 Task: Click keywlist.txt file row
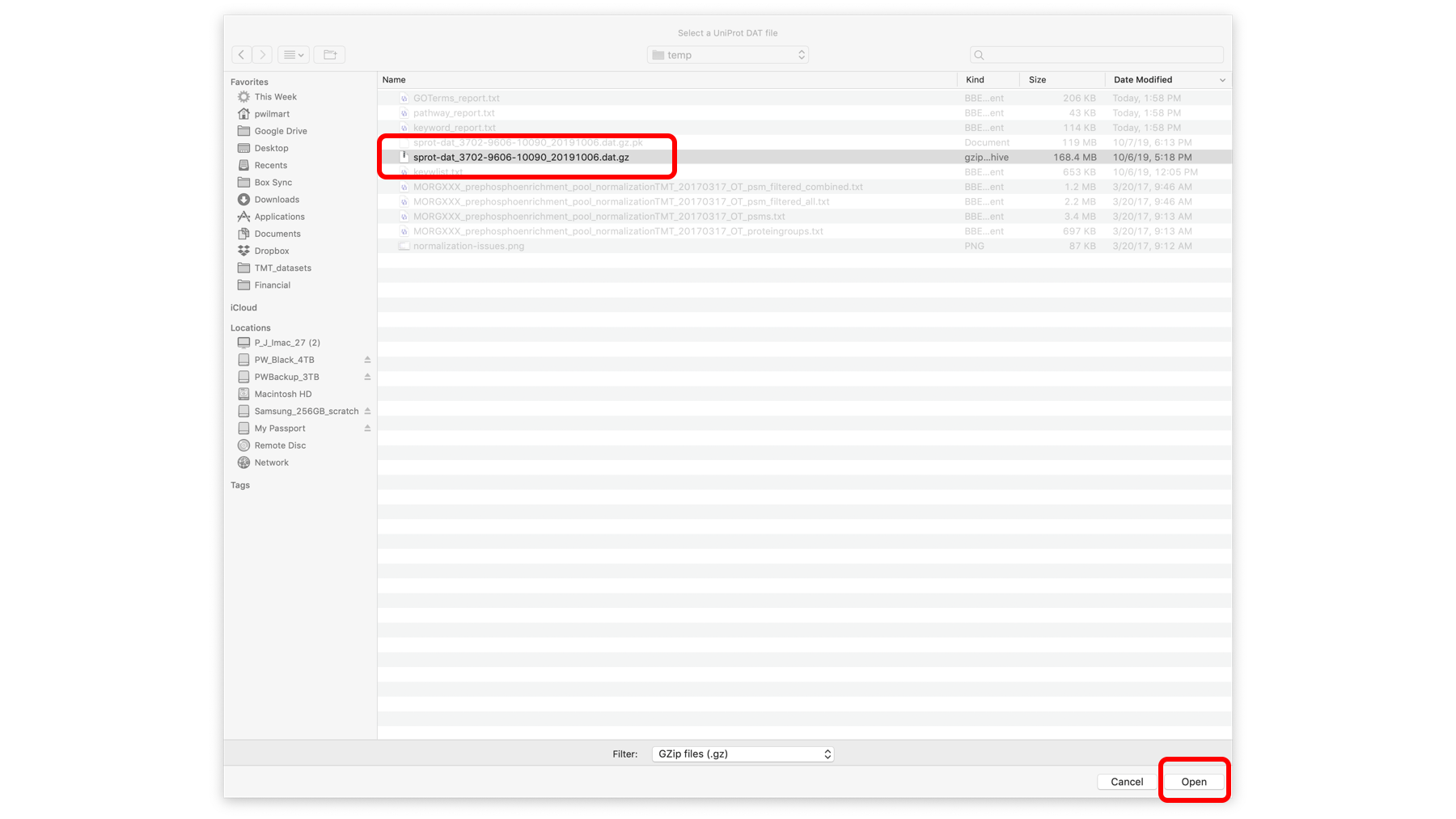coord(805,172)
